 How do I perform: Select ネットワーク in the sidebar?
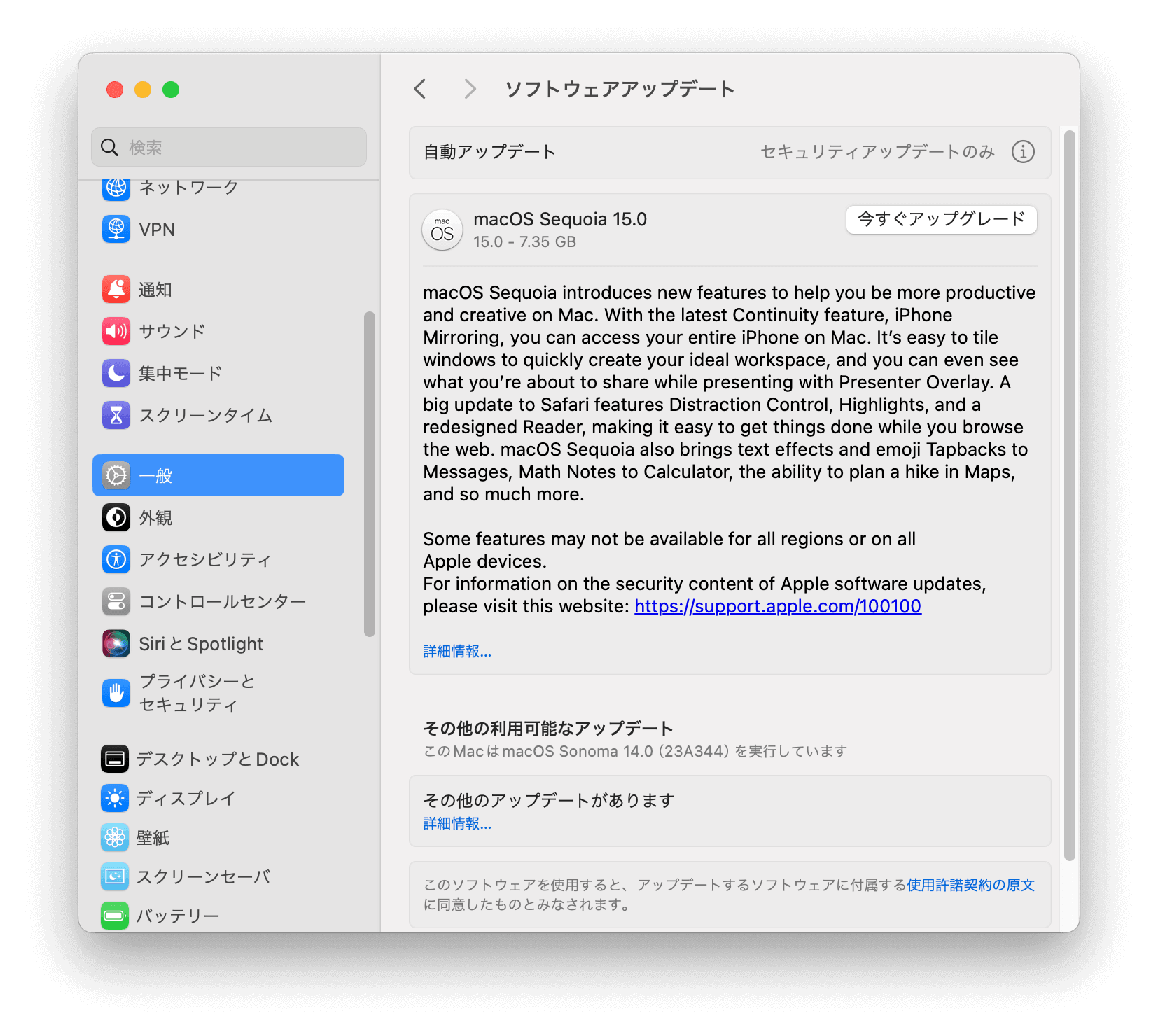(218, 188)
